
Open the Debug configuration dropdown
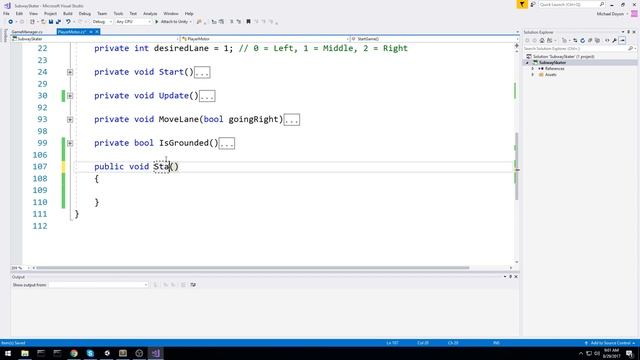(102, 22)
